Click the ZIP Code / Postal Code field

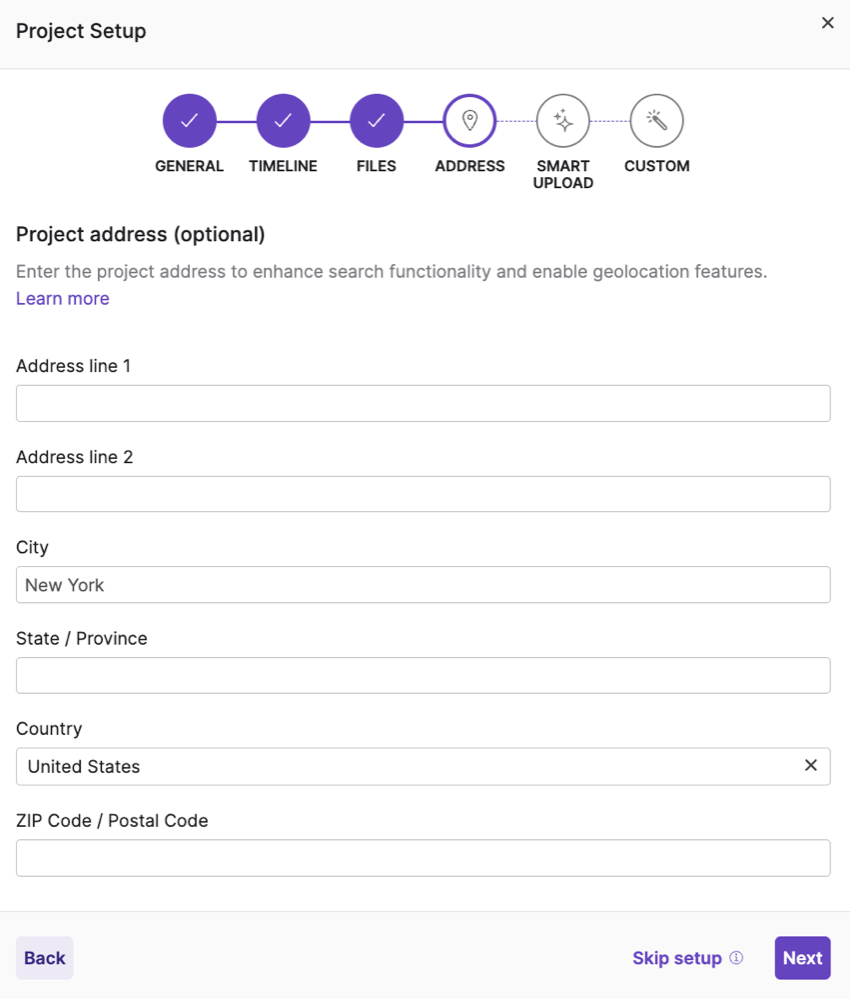pos(423,857)
